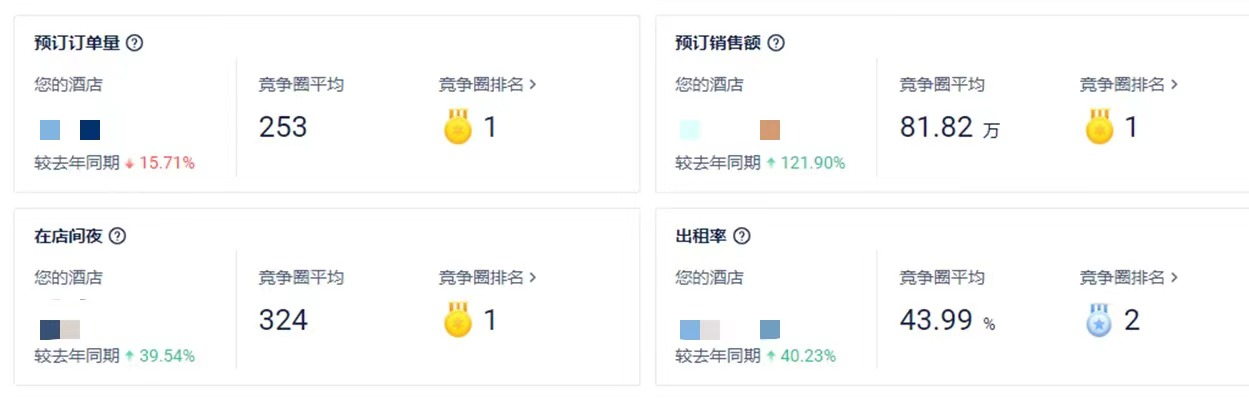Click the help icon beside 出租率
1249x399 pixels.
(x=742, y=236)
